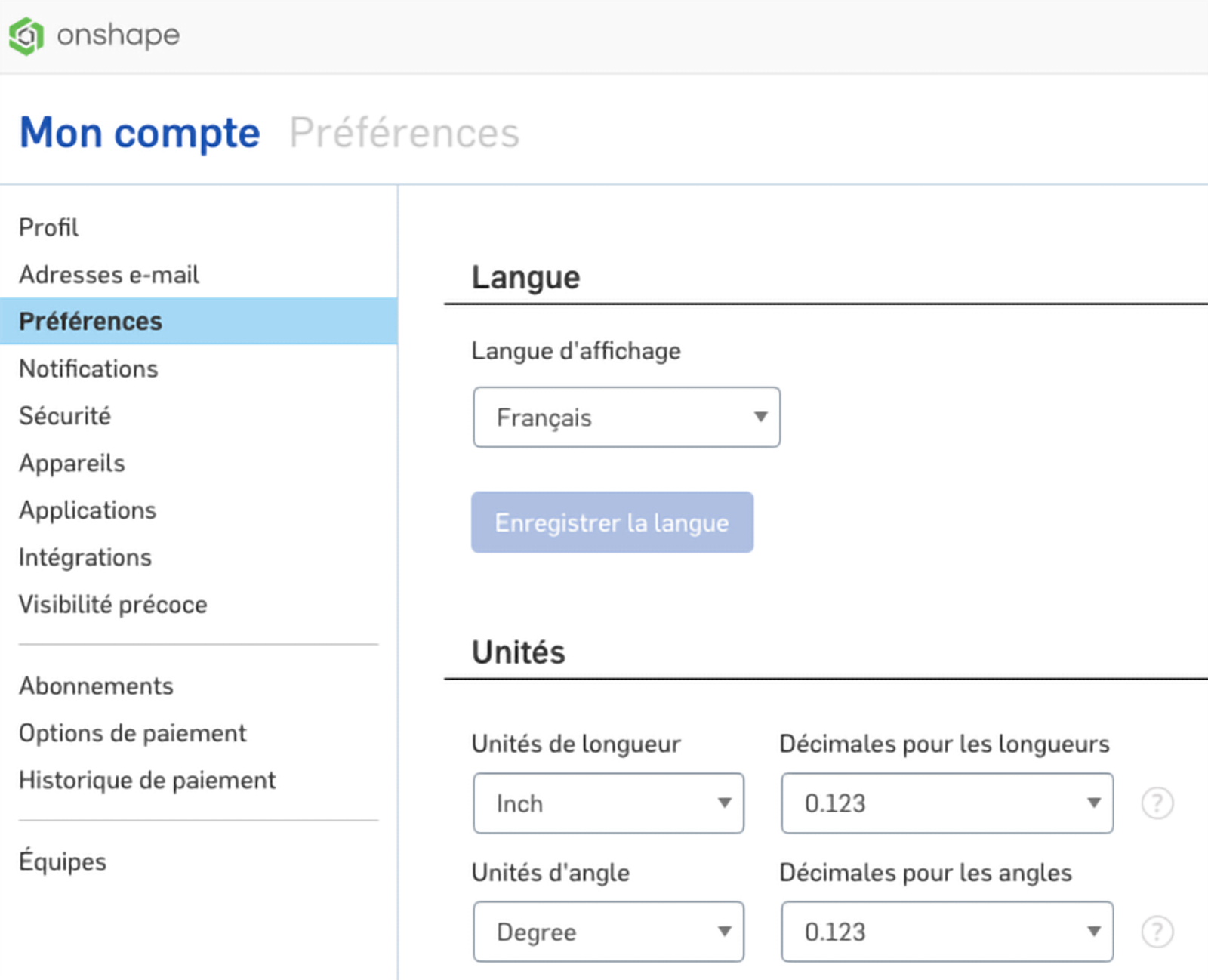Click the Mon compte heading link
This screenshot has height=980, width=1208.
140,133
